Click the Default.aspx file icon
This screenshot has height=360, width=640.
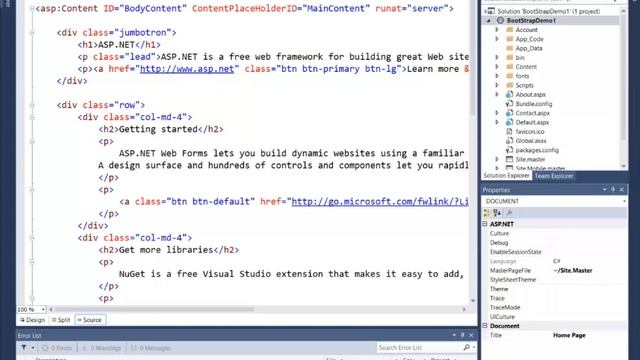tap(509, 122)
